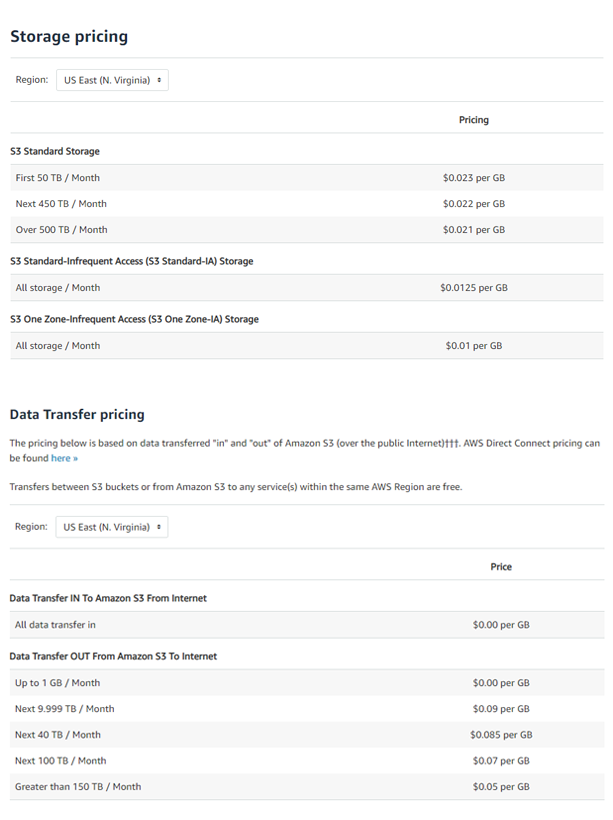Click the S3 One Zone-Infrequent Access section label
This screenshot has height=820, width=613.
click(134, 319)
